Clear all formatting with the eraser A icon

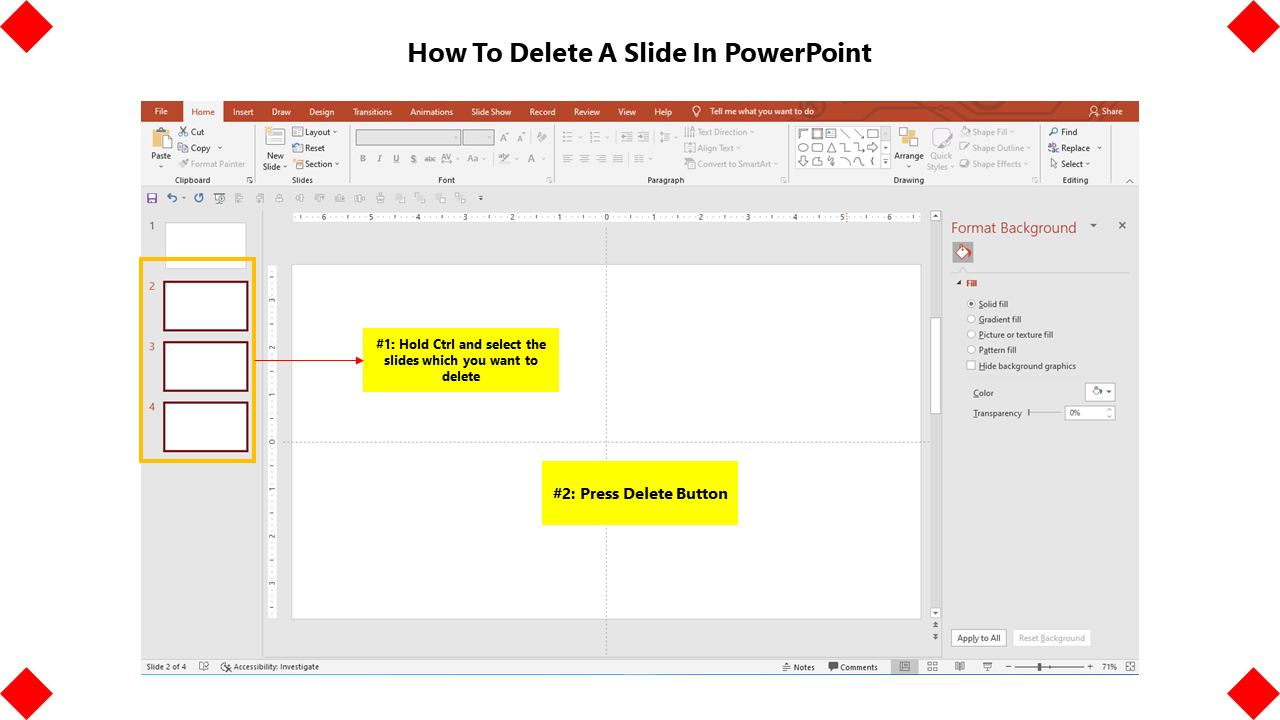541,138
